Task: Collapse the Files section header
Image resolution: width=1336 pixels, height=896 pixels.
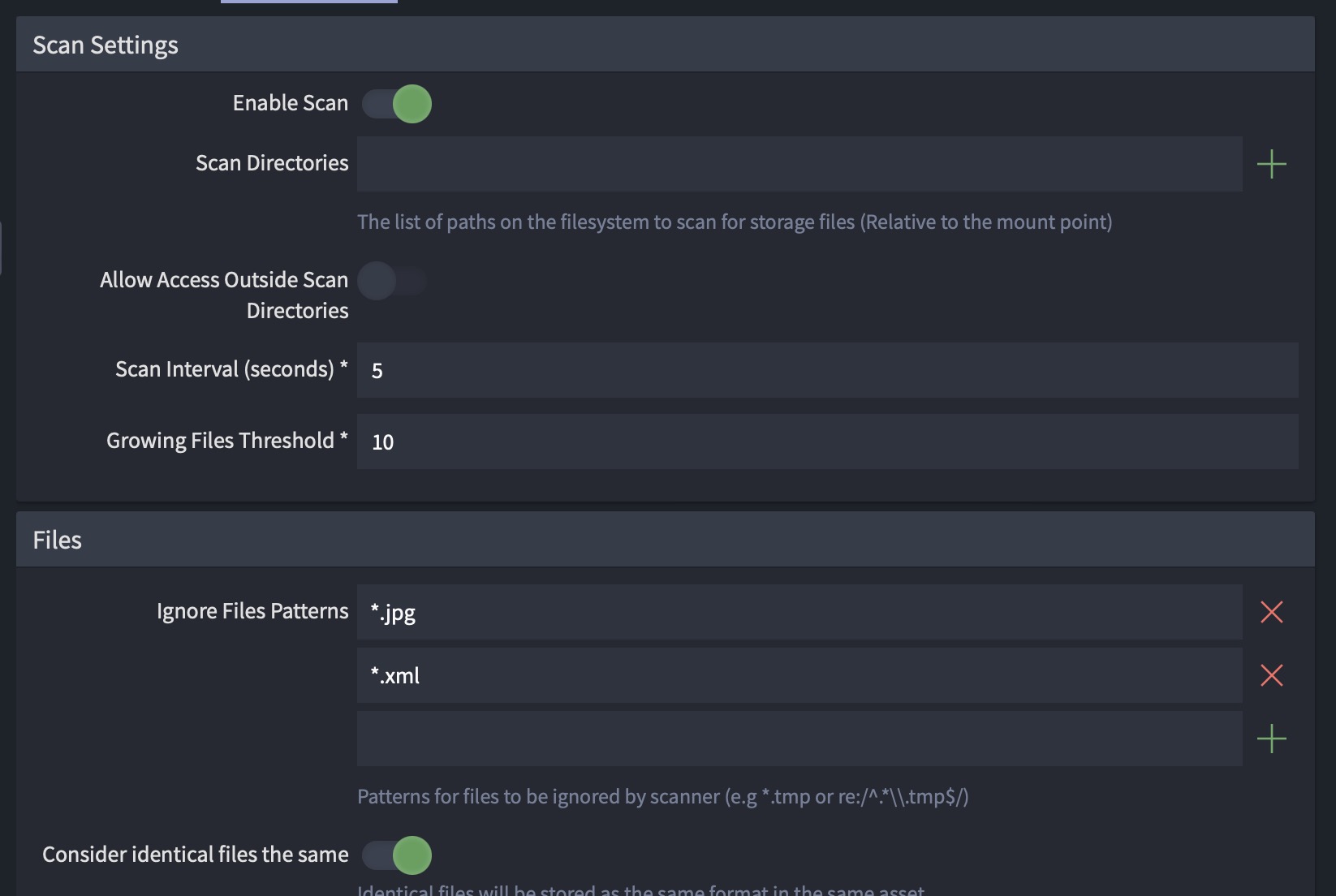Action: [x=58, y=540]
